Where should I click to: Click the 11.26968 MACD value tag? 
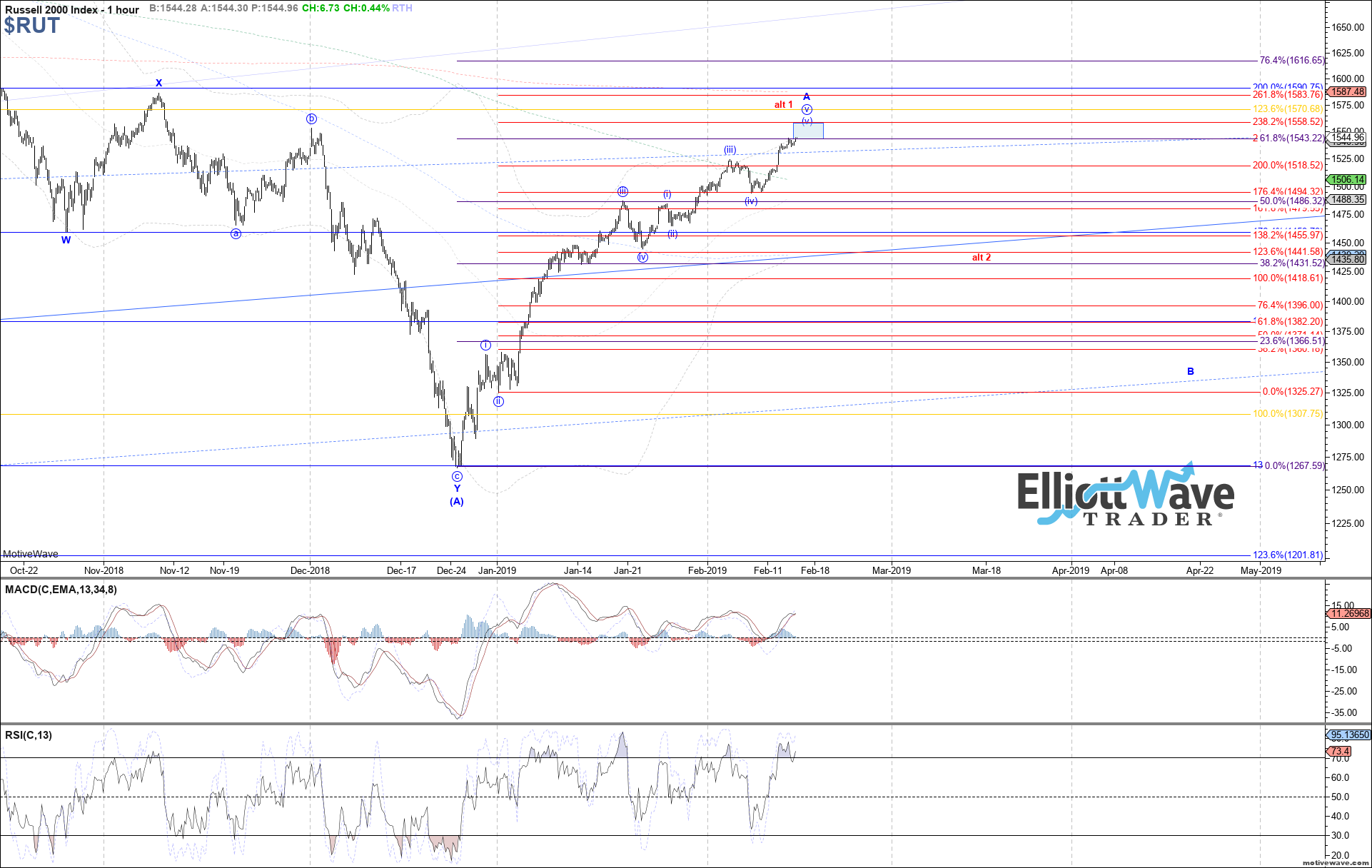point(1350,613)
